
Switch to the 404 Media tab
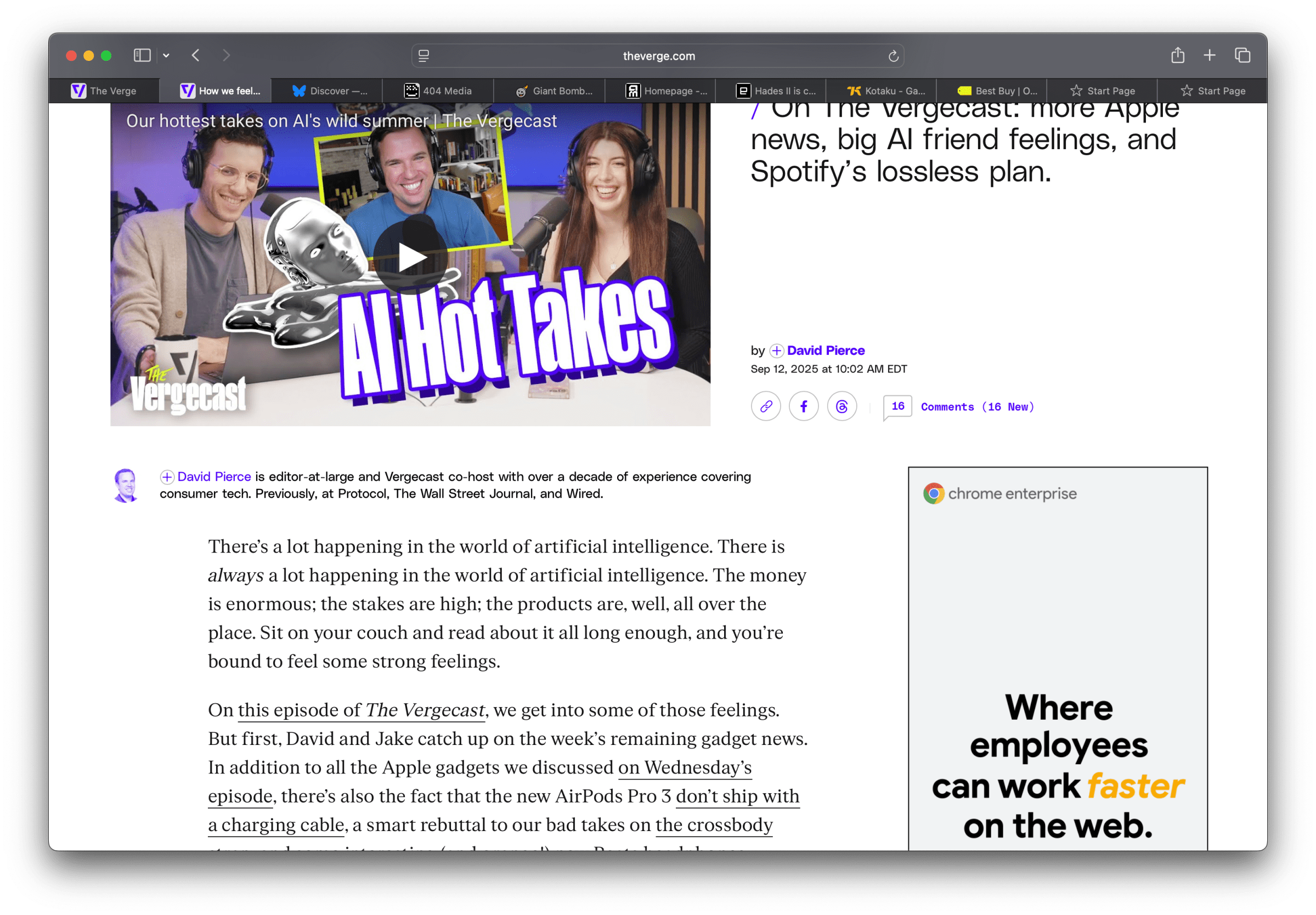click(x=438, y=91)
